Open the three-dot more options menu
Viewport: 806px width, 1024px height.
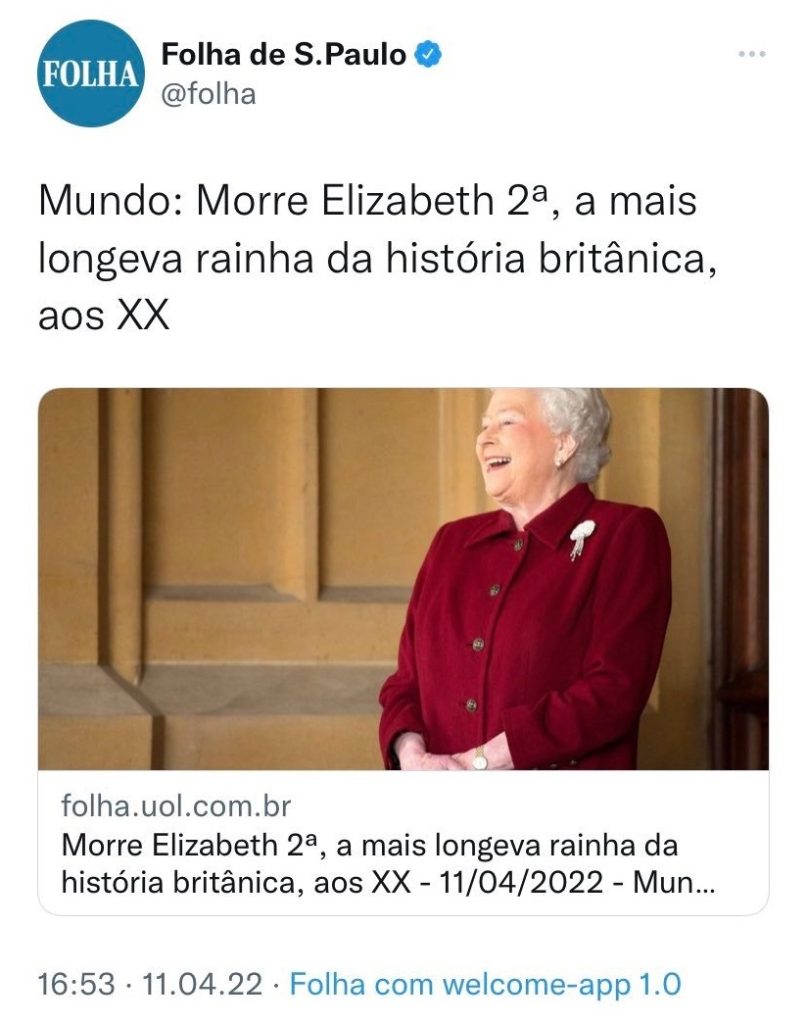[x=752, y=54]
